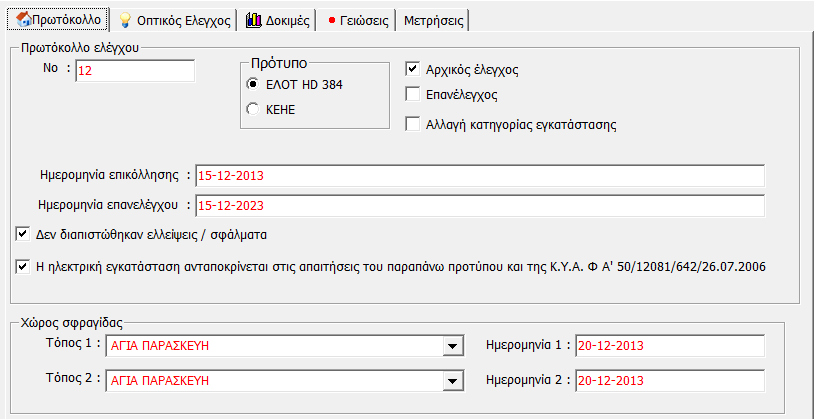814x419 pixels.
Task: Click the books icon on Δοκιμές tab
Action: [253, 20]
